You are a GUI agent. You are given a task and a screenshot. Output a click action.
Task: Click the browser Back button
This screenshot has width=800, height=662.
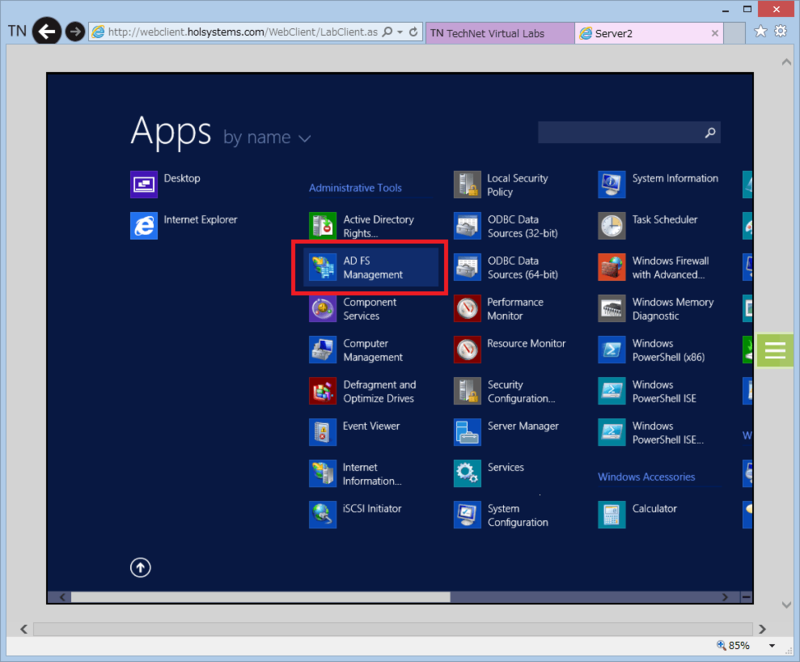(47, 32)
